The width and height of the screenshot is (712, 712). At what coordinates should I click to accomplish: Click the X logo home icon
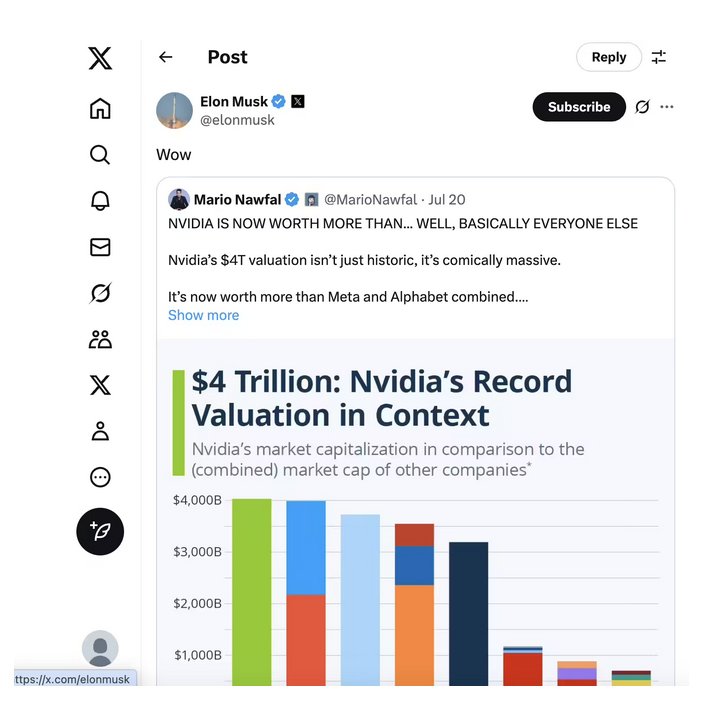100,59
